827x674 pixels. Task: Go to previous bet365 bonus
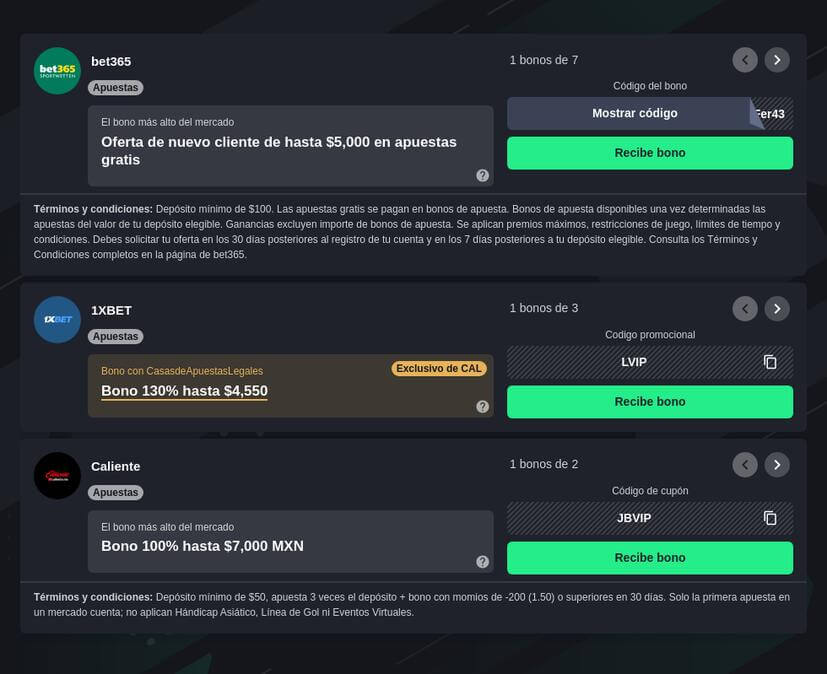coord(745,60)
